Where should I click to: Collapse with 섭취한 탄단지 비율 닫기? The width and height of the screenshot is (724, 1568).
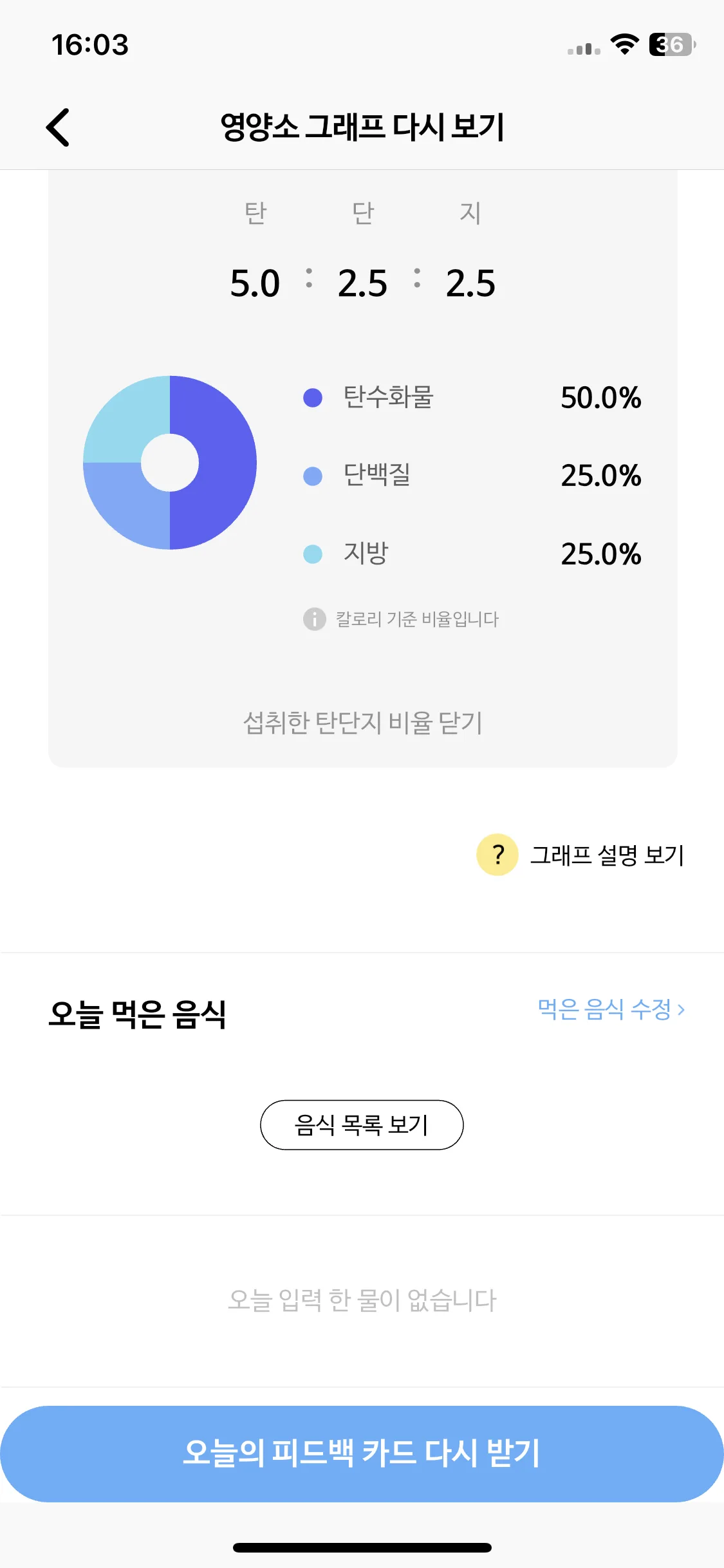[x=362, y=723]
